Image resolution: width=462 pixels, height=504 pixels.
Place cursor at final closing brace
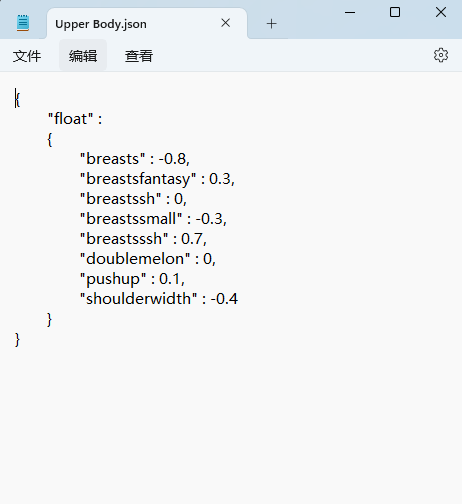17,340
